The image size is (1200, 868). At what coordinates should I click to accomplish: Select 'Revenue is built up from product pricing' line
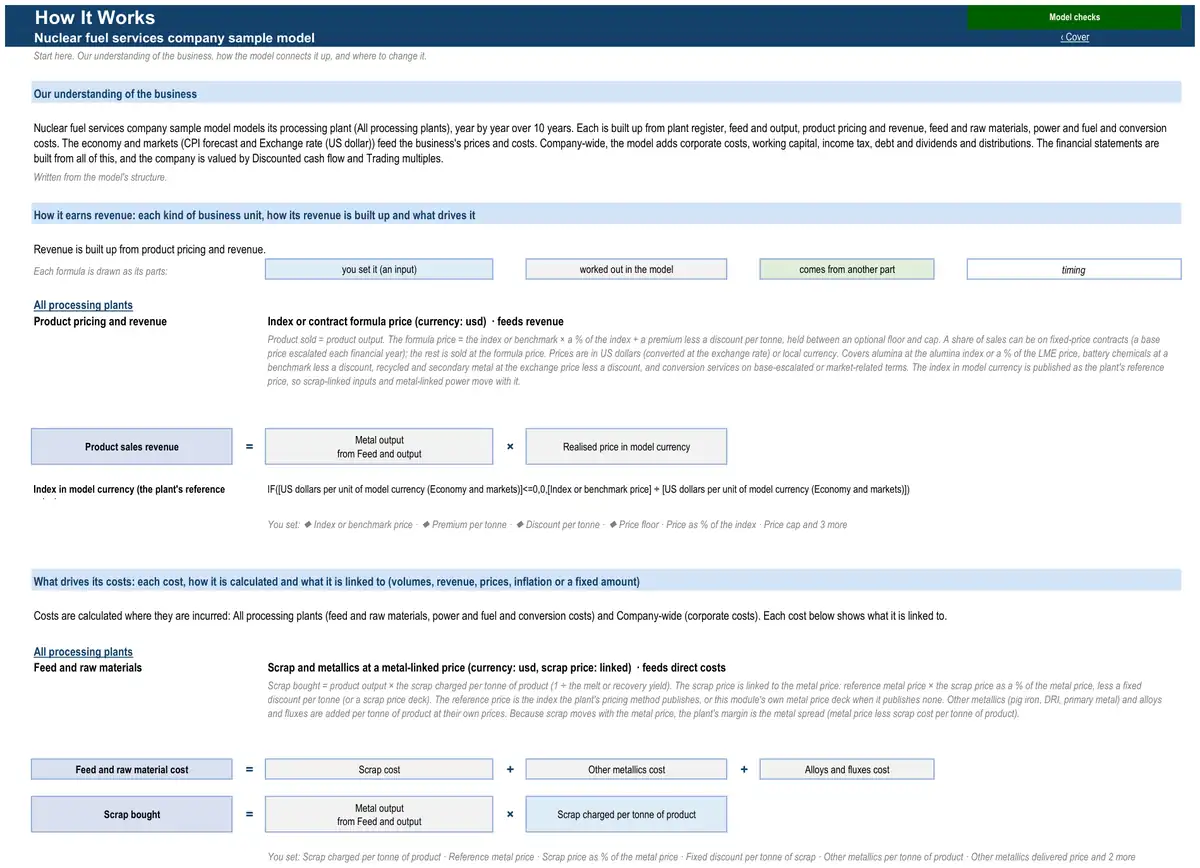coord(150,249)
